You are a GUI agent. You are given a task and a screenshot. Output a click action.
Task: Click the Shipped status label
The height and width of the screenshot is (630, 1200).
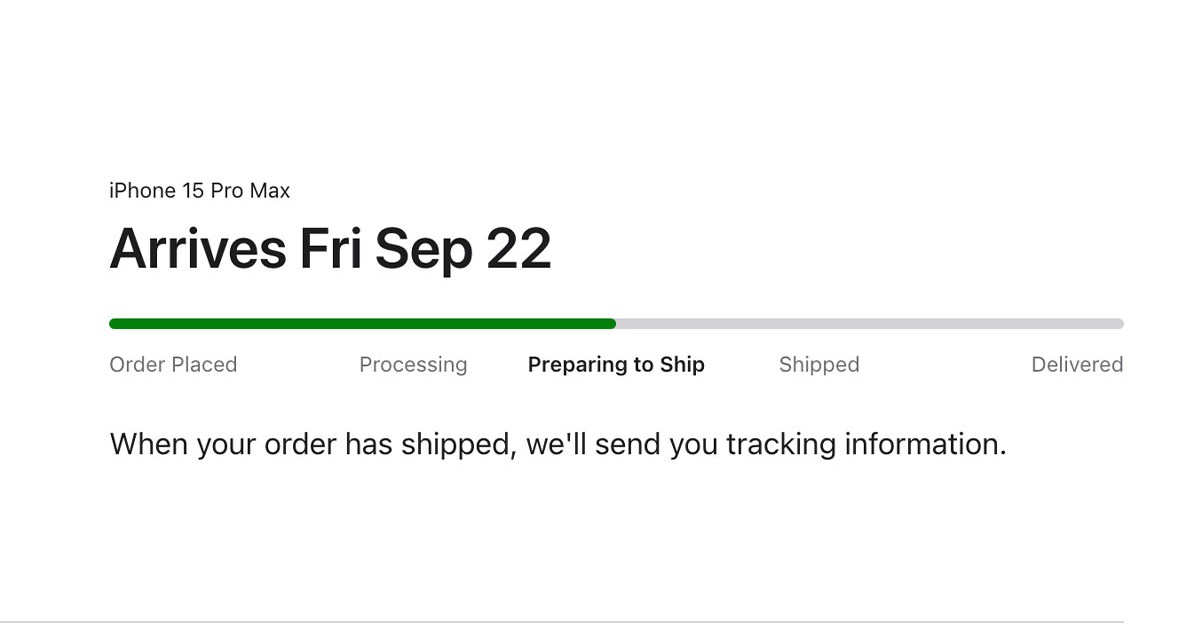[x=819, y=364]
